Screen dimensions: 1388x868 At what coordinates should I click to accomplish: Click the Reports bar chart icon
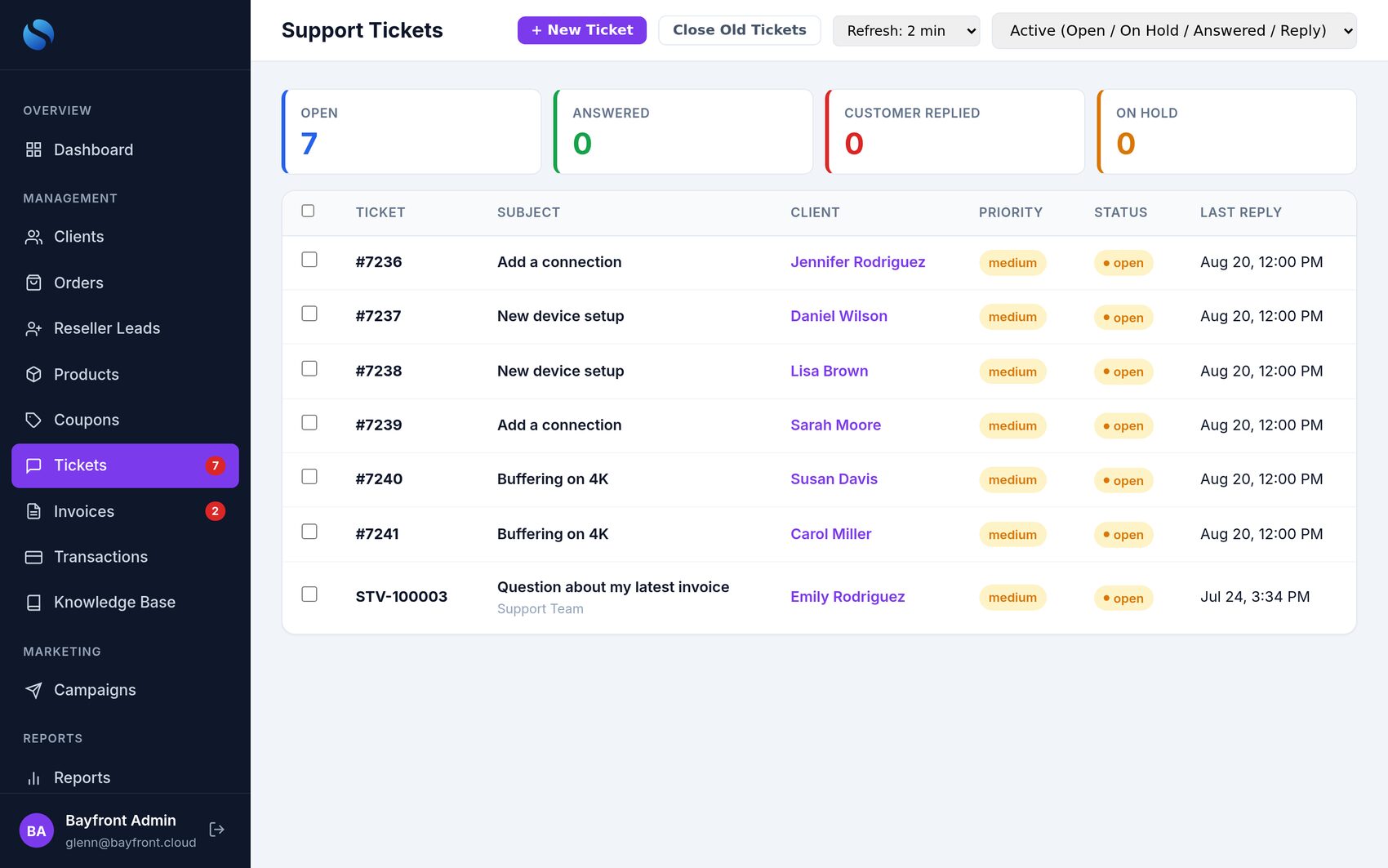(x=33, y=778)
